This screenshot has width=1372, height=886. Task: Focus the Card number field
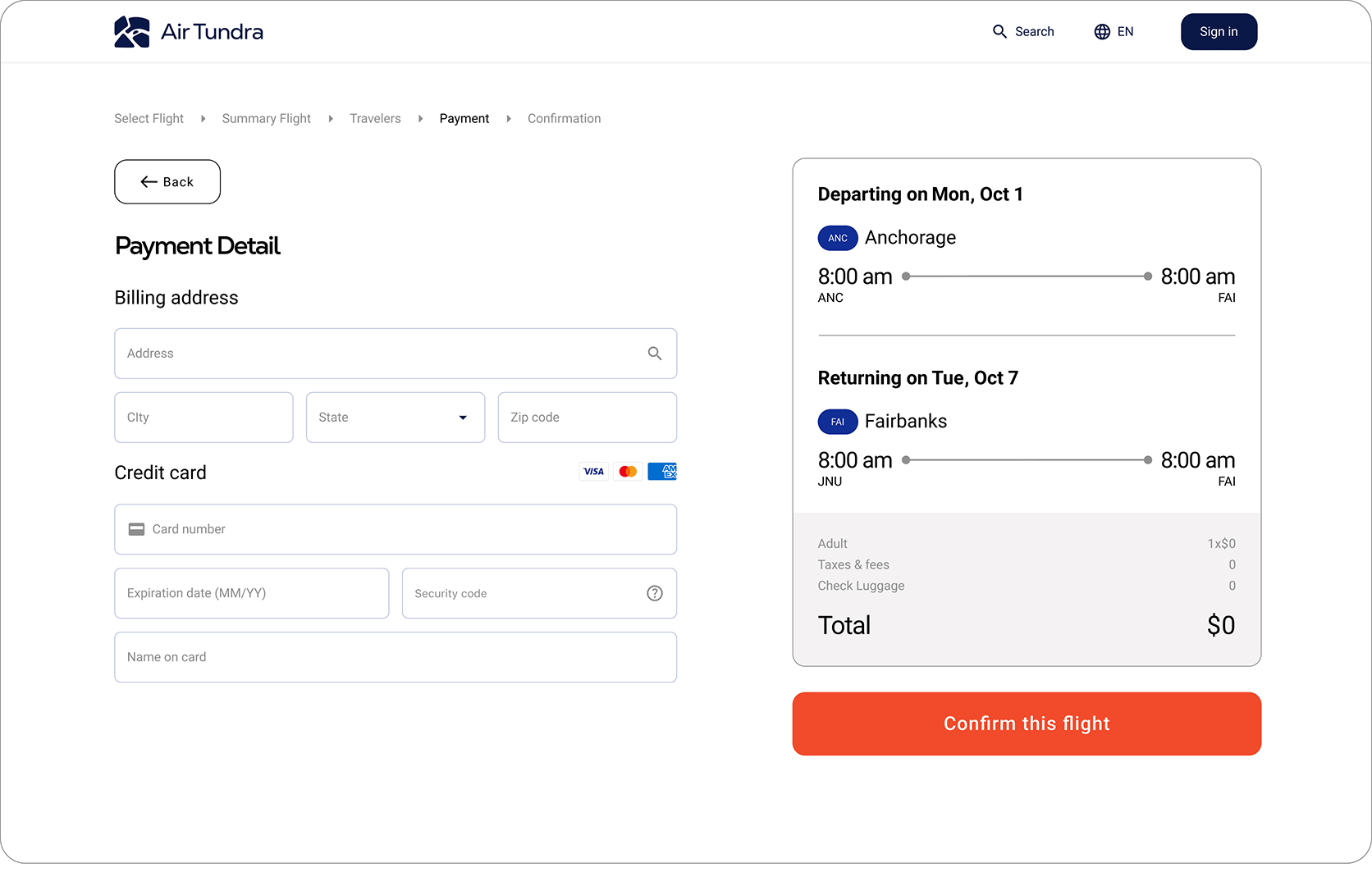[396, 529]
